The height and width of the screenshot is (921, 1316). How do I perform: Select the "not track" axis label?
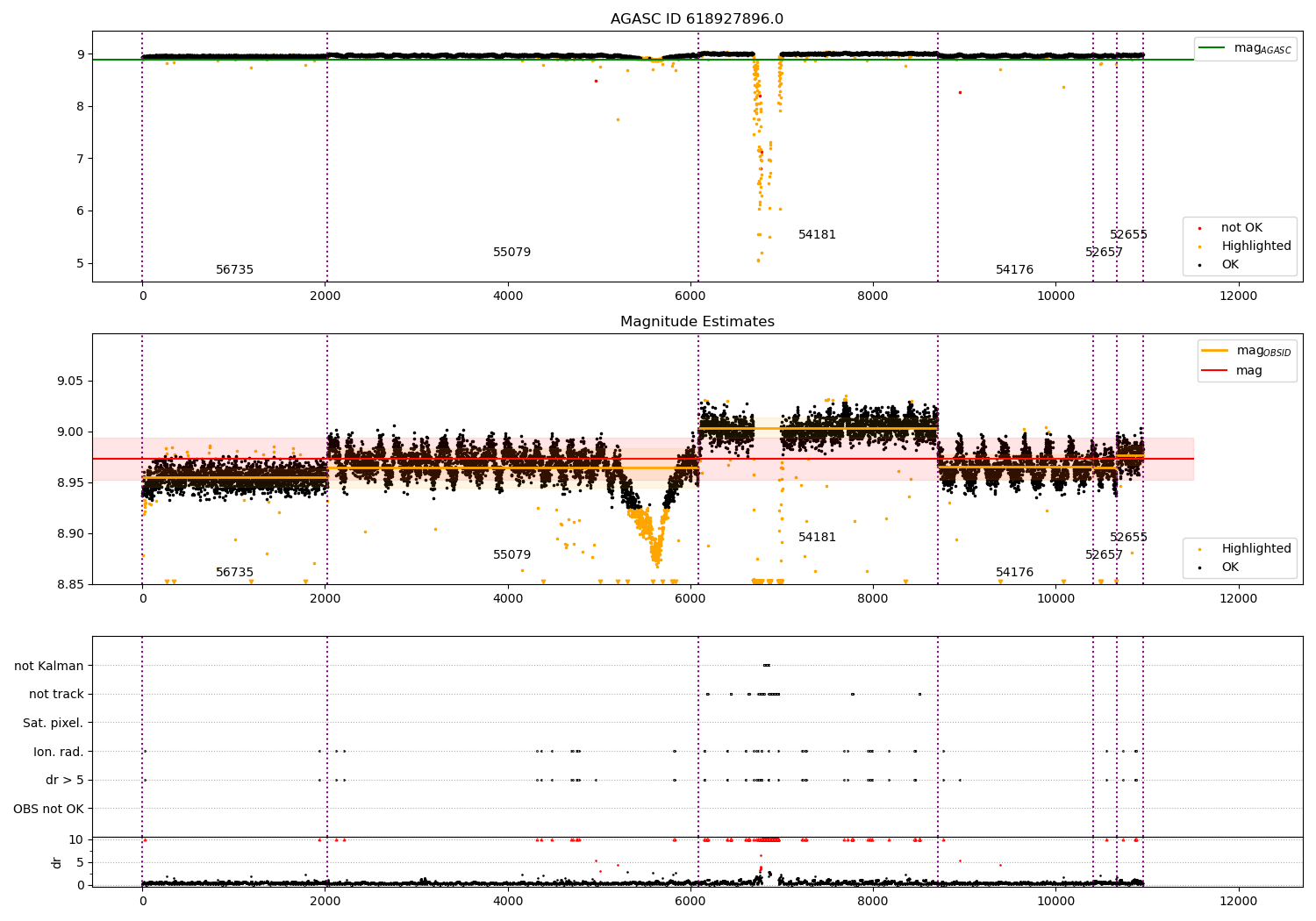point(56,695)
